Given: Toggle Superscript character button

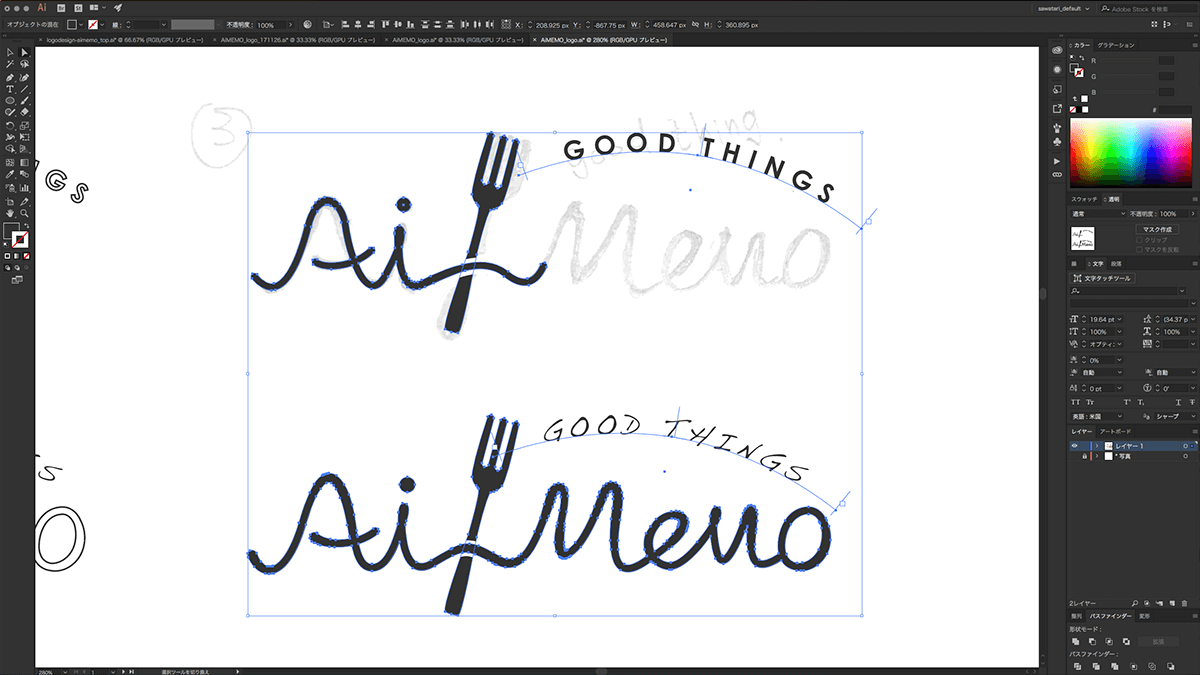Looking at the screenshot, I should point(1128,401).
